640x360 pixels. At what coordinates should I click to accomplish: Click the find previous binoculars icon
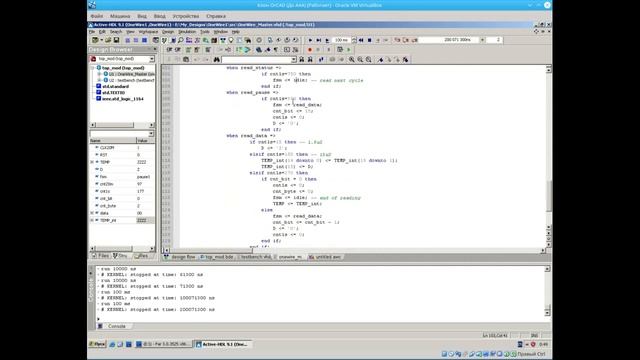(302, 60)
